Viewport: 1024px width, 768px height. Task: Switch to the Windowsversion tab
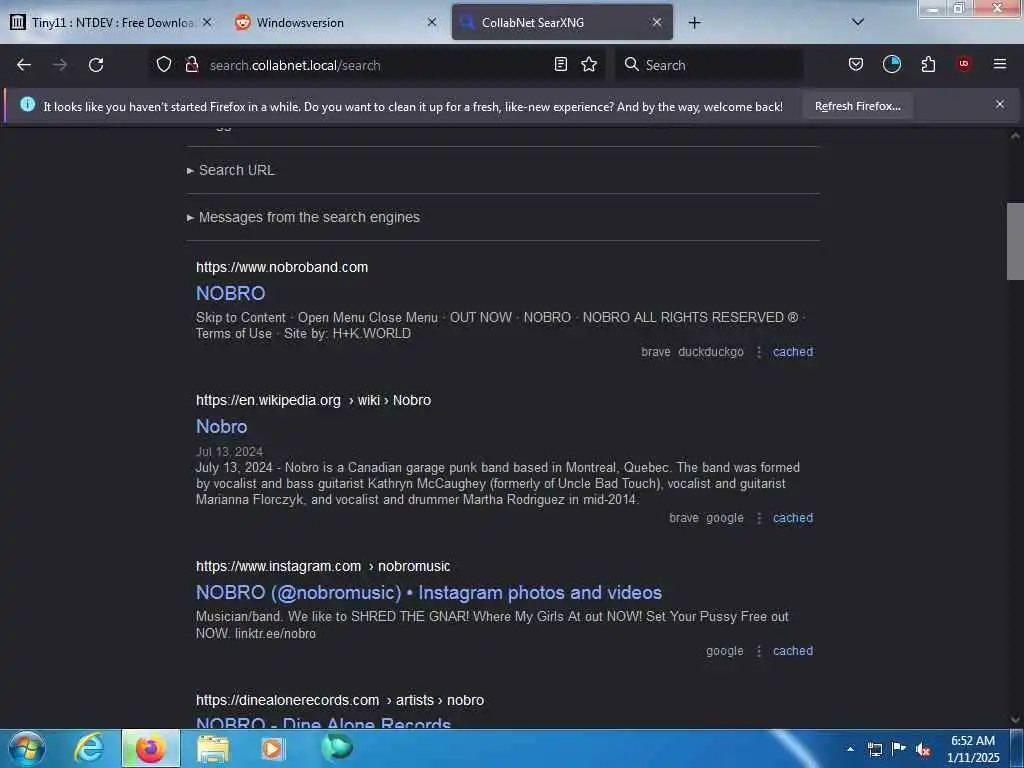(x=336, y=23)
